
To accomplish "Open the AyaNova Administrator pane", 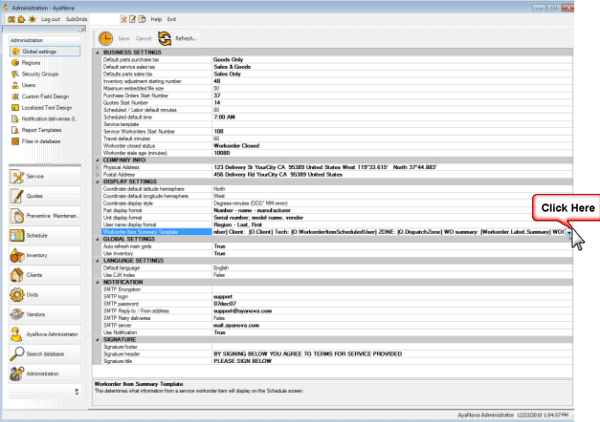I will click(x=45, y=334).
